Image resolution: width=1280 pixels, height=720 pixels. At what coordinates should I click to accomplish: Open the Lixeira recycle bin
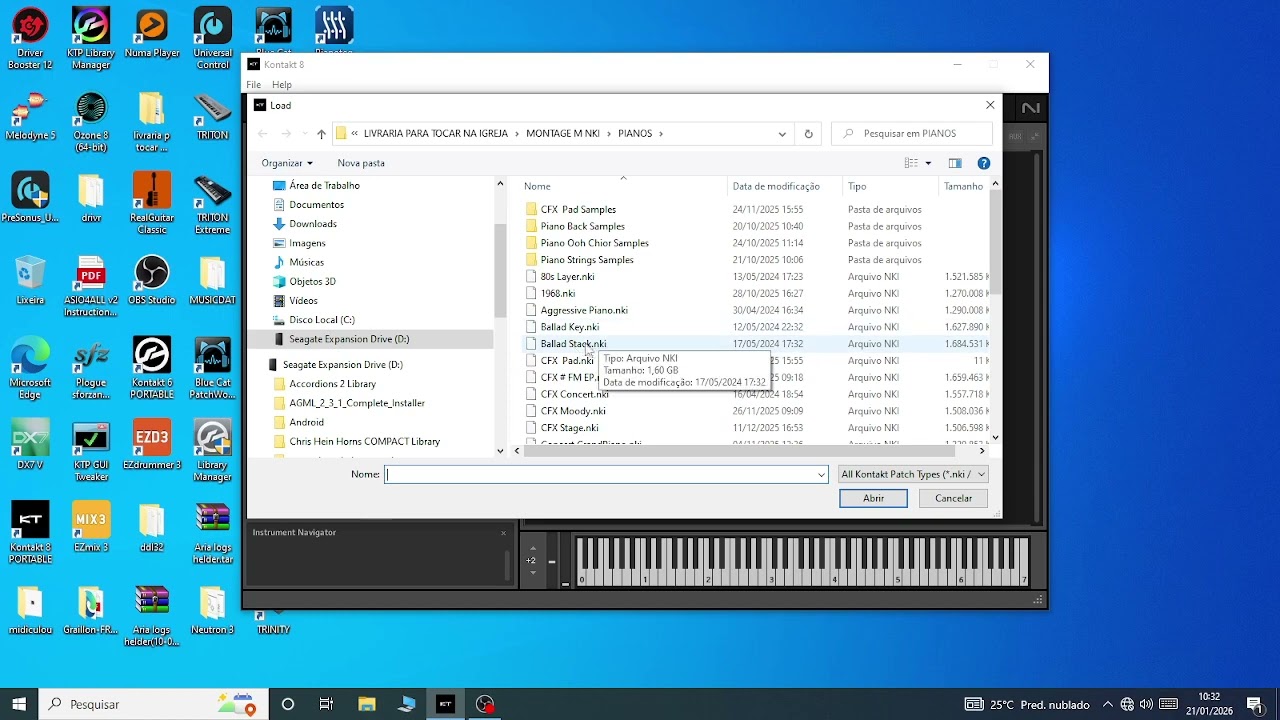point(30,281)
